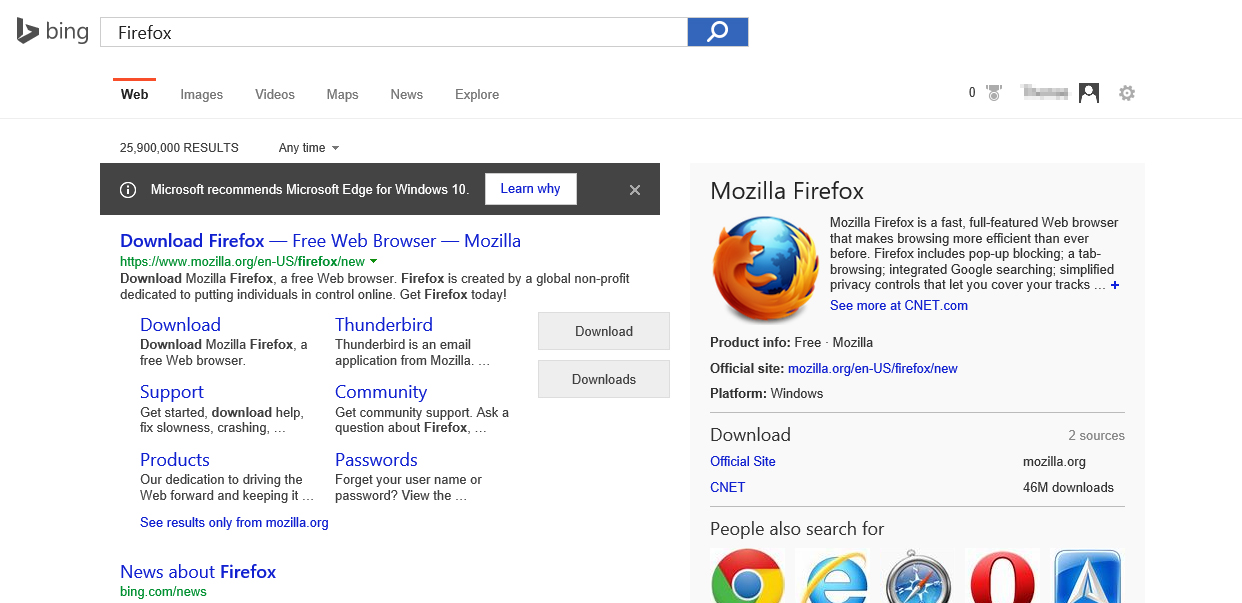Click the CNET download source link

(727, 488)
